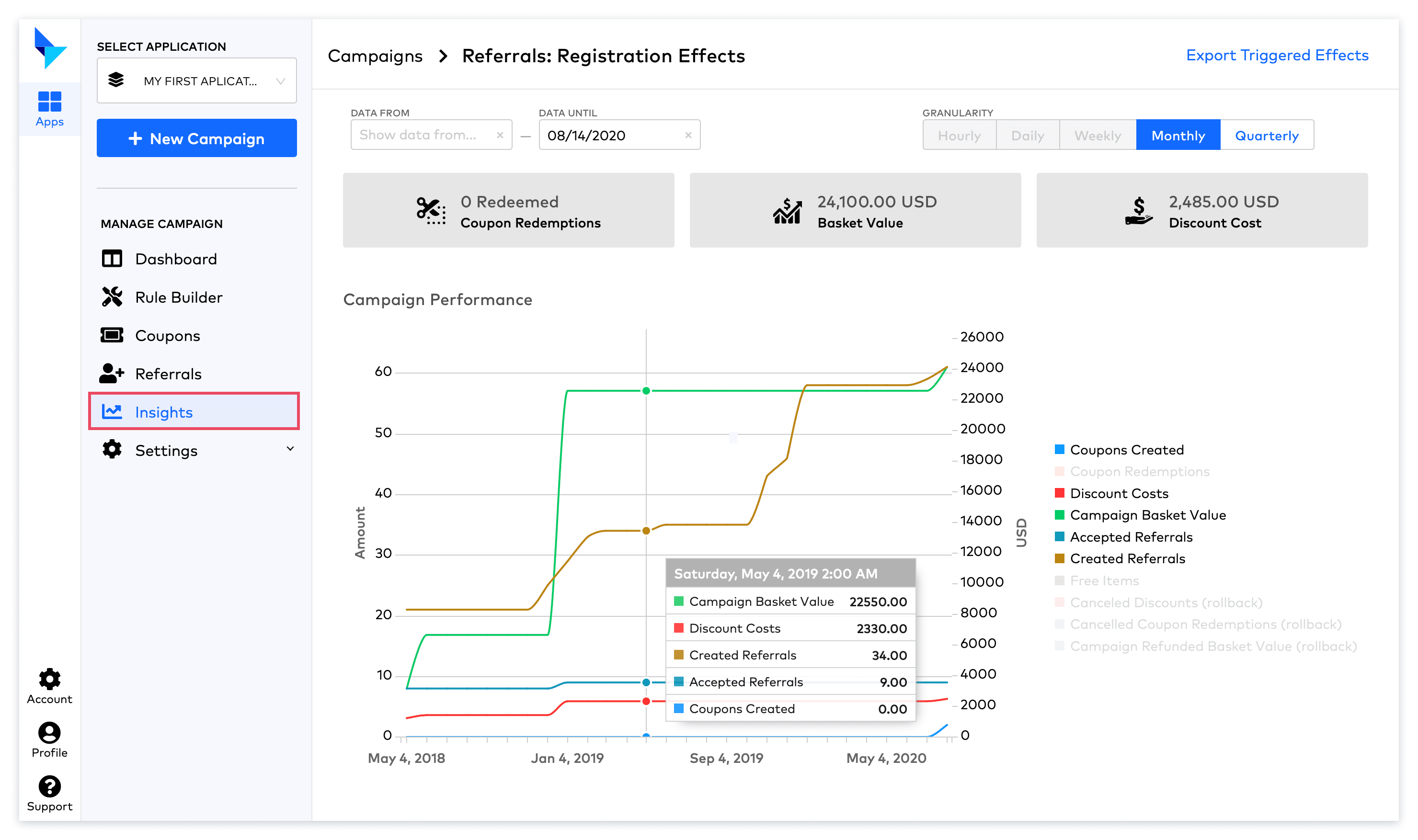Click the Referrals person-plus icon
Image resolution: width=1418 pixels, height=840 pixels.
click(x=112, y=374)
